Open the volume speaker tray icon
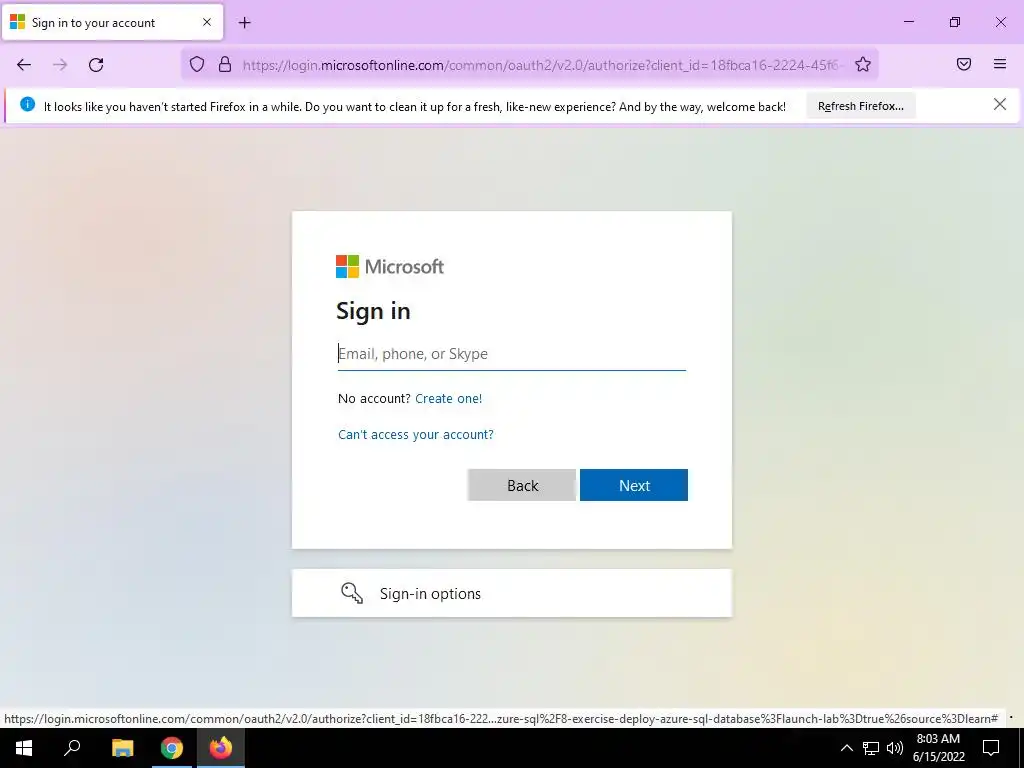 pyautogui.click(x=895, y=748)
